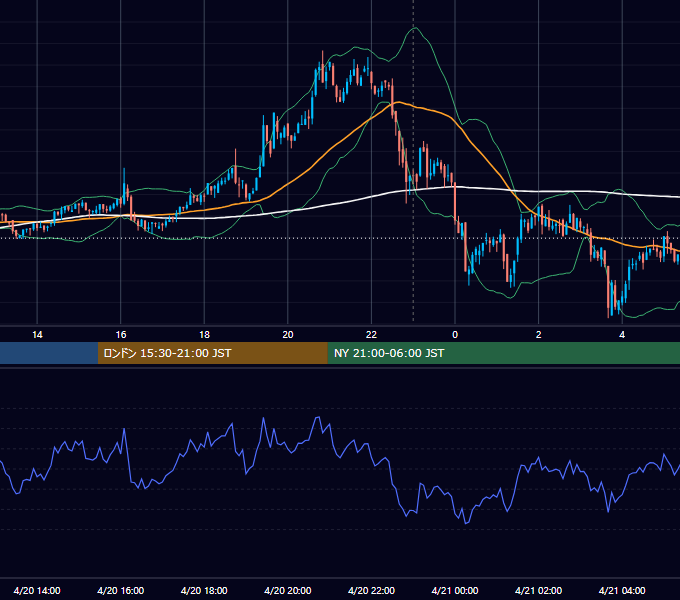Click the 22 hour axis label
This screenshot has height=600, width=680.
pos(371,335)
